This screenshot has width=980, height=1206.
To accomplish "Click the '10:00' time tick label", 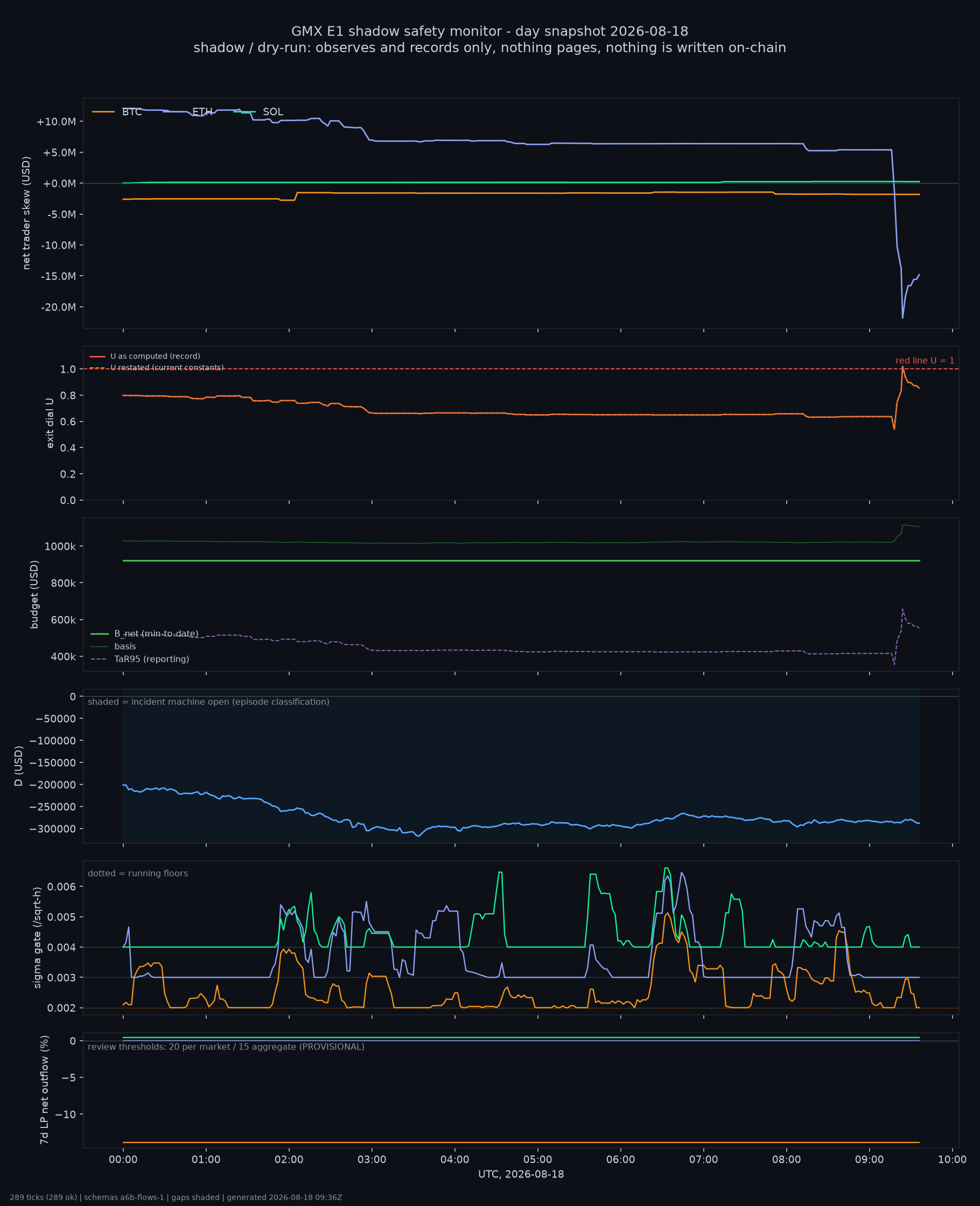I will coord(953,1160).
